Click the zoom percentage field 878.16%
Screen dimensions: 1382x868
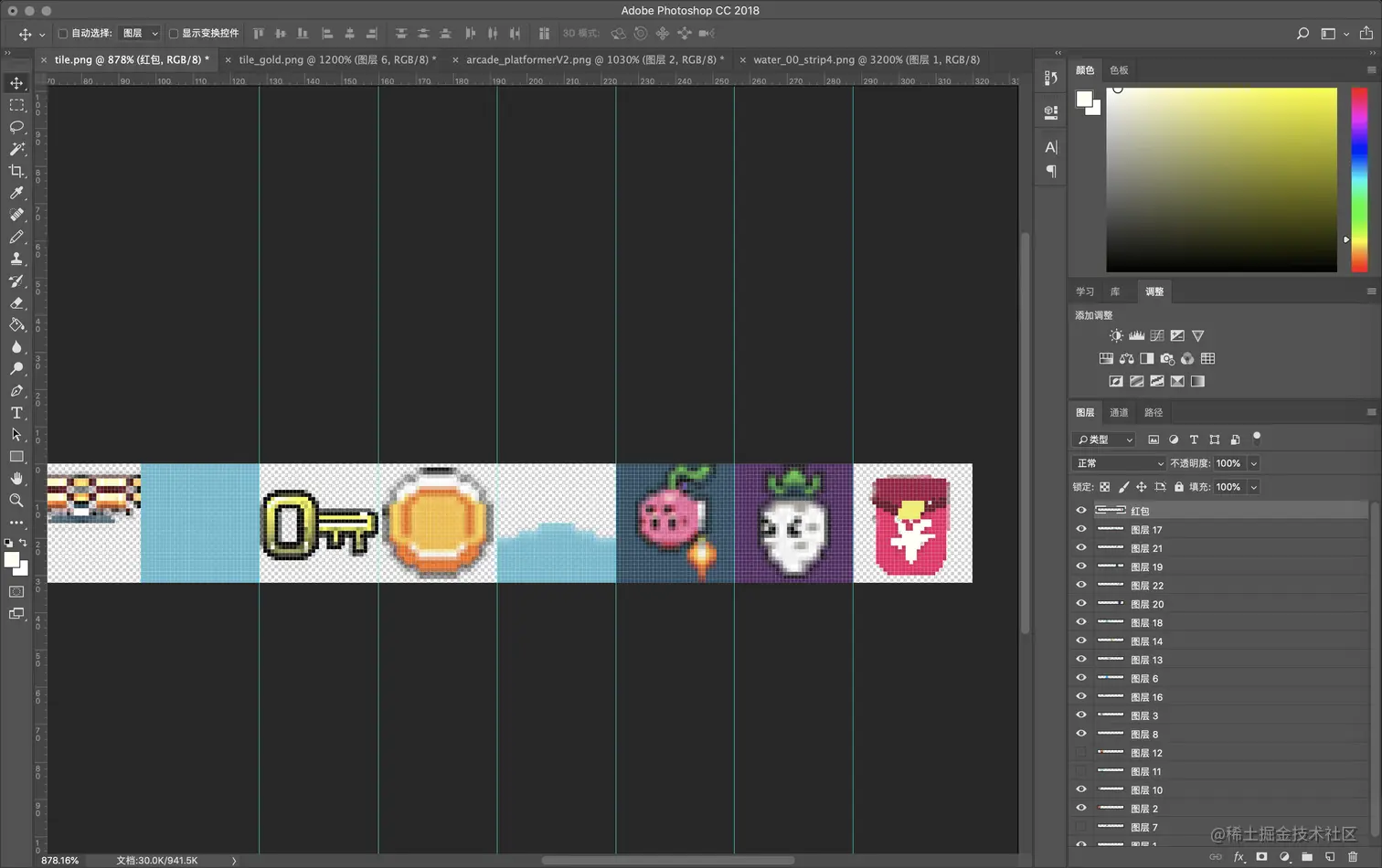[x=60, y=860]
